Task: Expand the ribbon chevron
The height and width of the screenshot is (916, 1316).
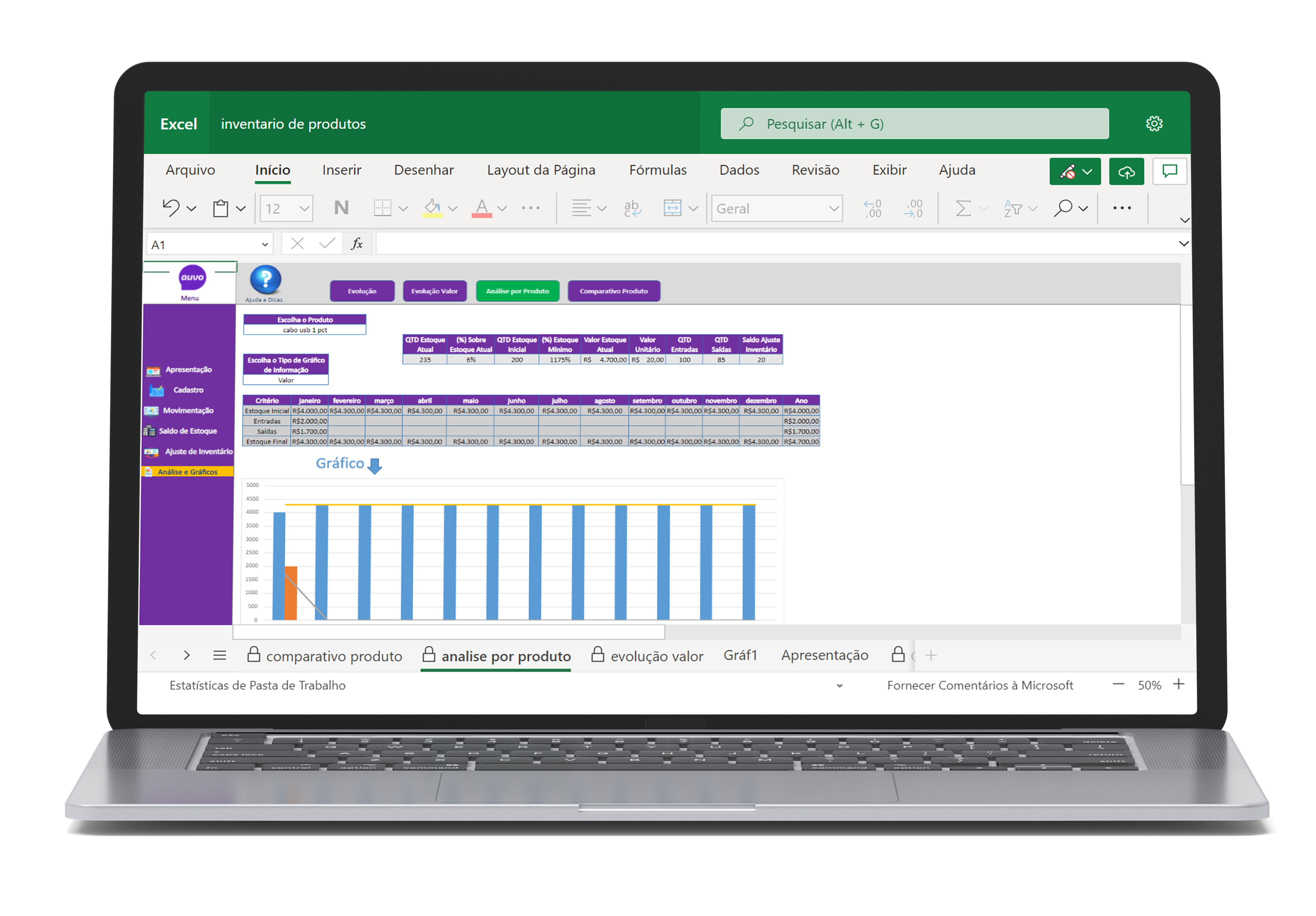Action: [1185, 220]
